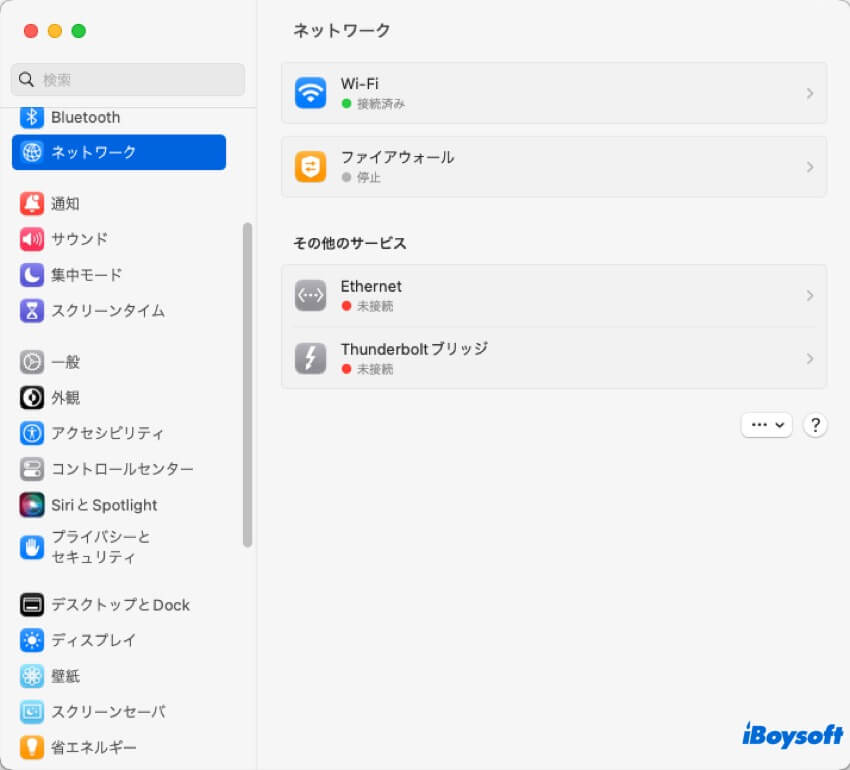Click the orange Firewall icon
850x770 pixels.
pos(310,167)
